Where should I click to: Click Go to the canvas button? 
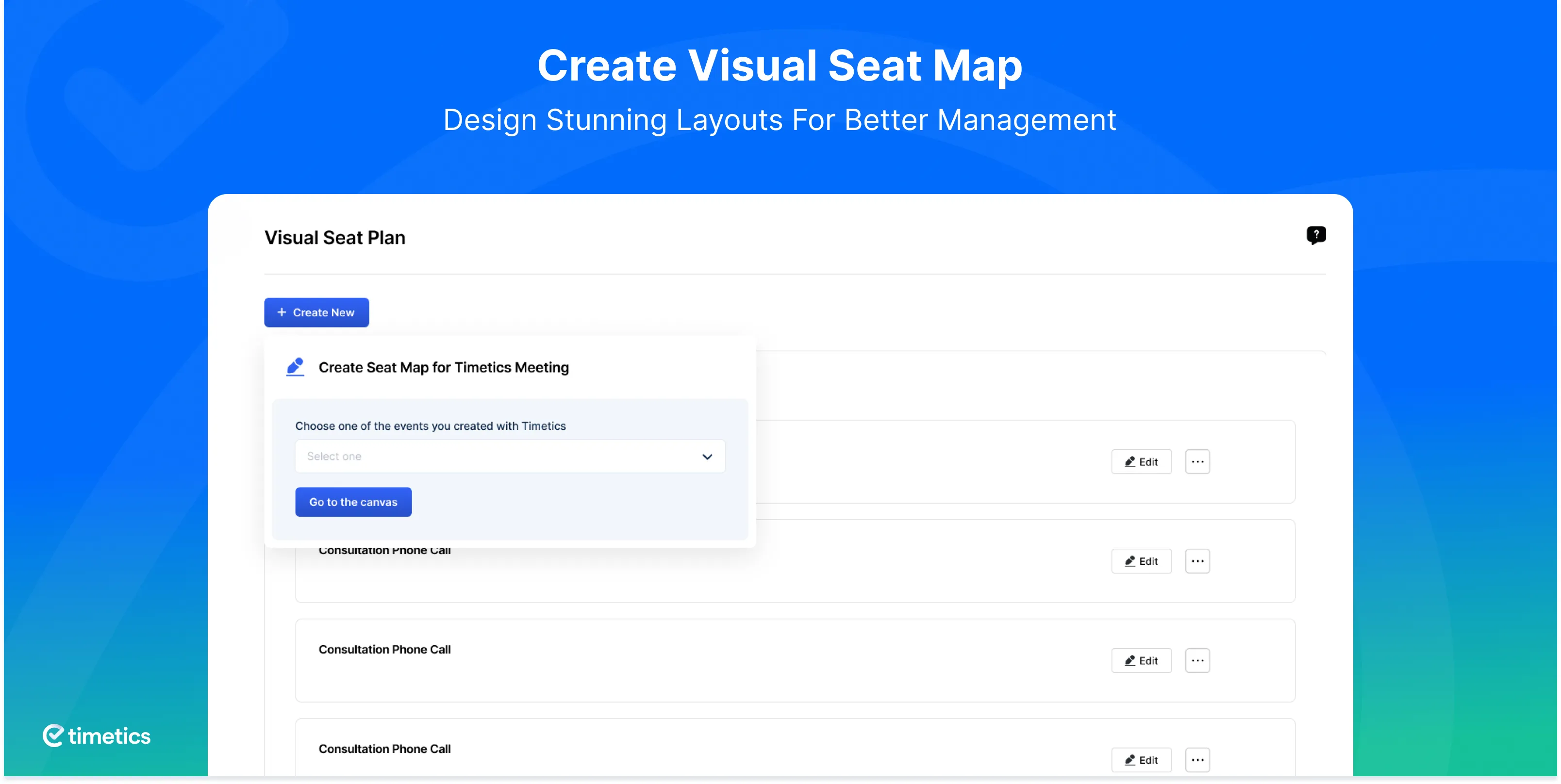[x=353, y=502]
